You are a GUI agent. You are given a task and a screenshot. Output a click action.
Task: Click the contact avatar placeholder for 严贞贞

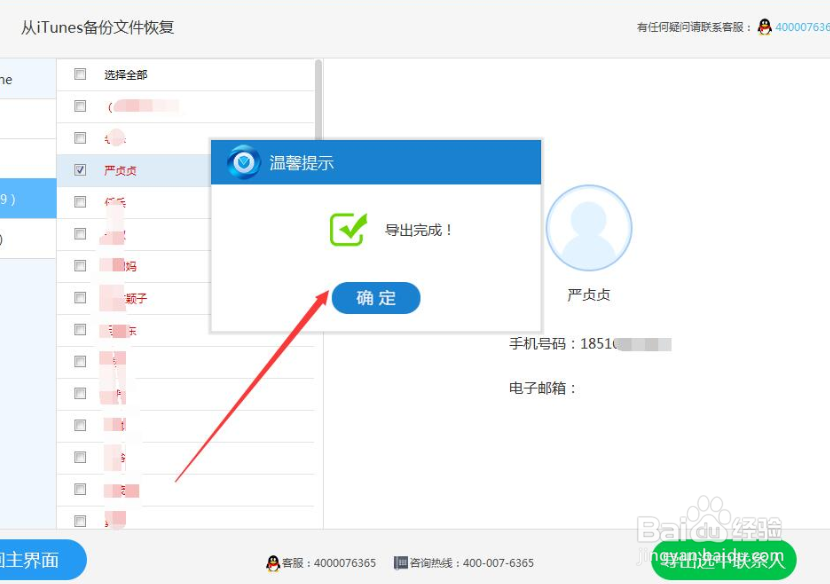coord(589,228)
